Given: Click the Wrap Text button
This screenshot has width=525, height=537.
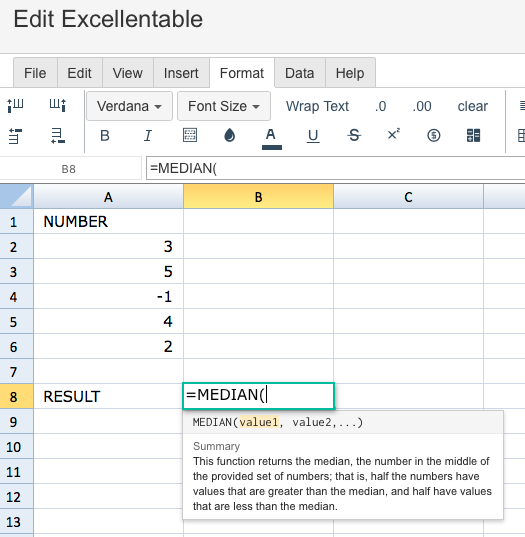Looking at the screenshot, I should [x=317, y=106].
